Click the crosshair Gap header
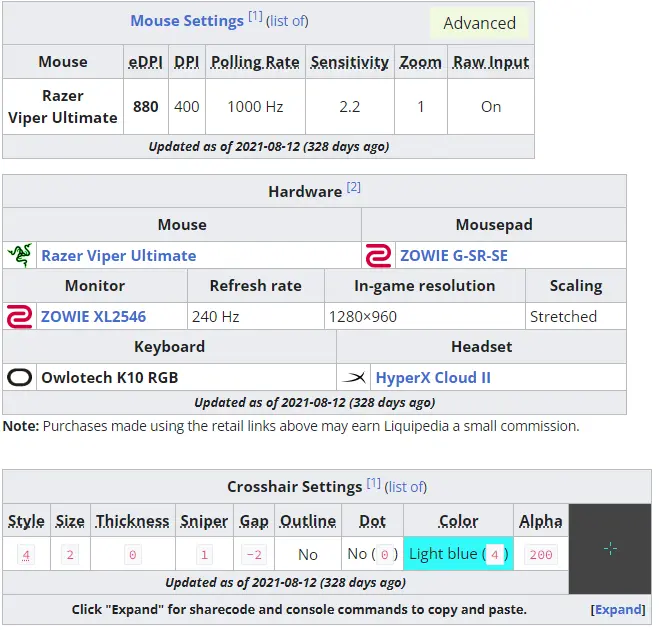659x630 pixels. (254, 521)
